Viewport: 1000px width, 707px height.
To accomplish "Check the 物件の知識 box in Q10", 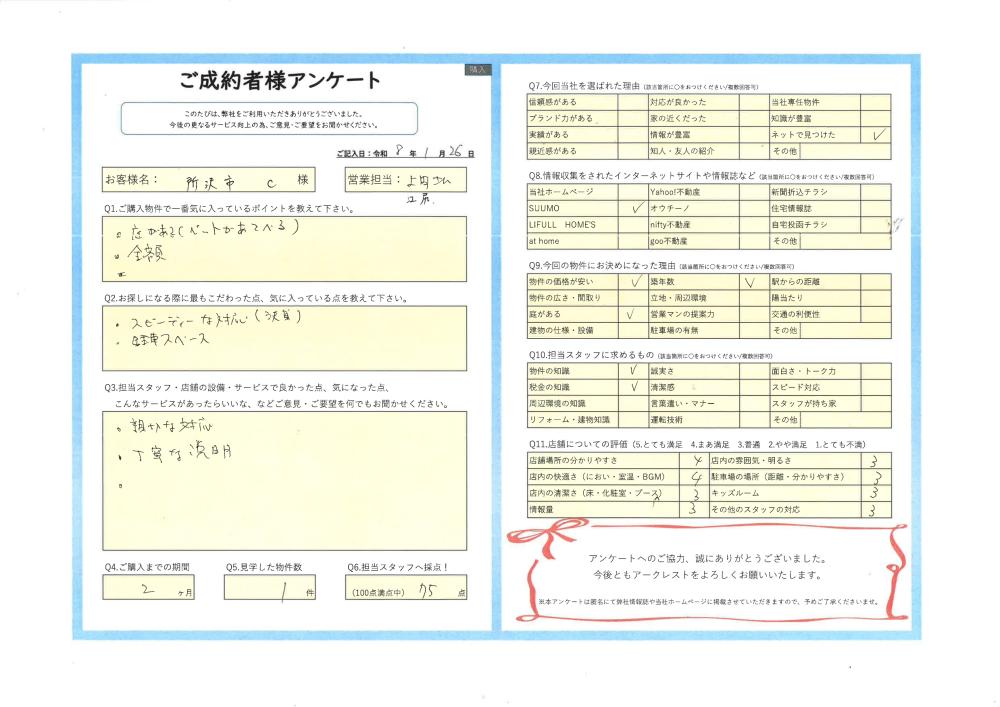I will click(635, 371).
